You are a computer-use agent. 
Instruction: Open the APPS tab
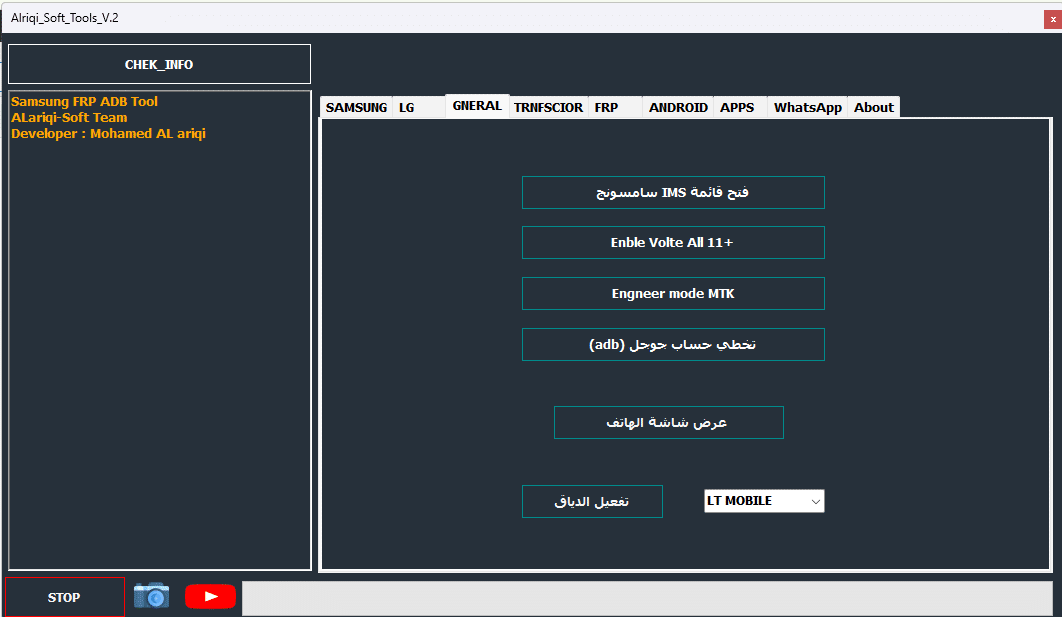[740, 106]
